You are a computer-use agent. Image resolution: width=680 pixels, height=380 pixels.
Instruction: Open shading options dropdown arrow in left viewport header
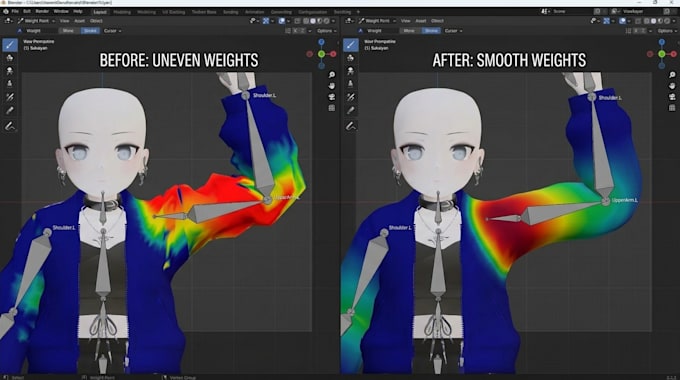[333, 21]
